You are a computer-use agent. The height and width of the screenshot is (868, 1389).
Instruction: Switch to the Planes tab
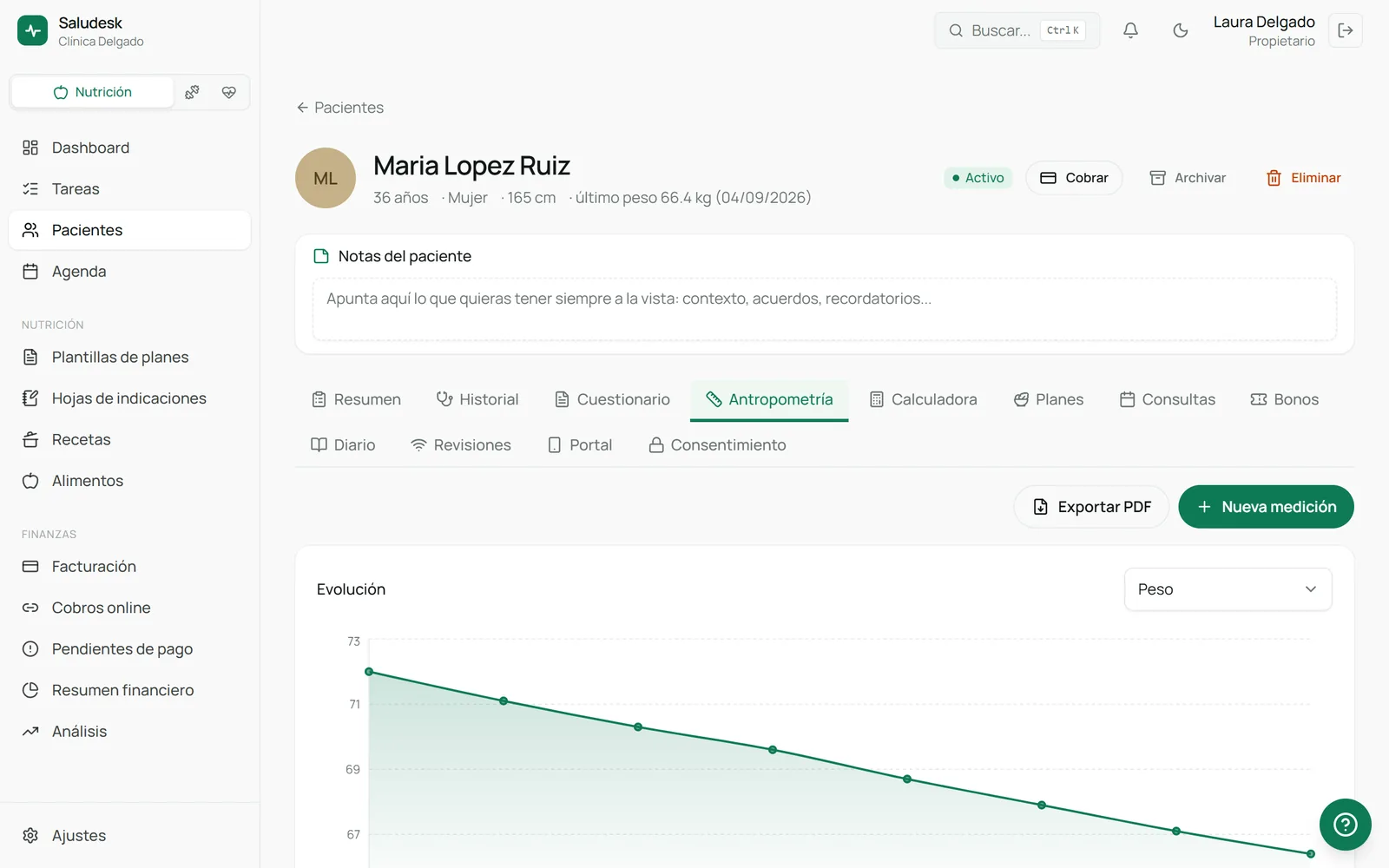[1049, 399]
